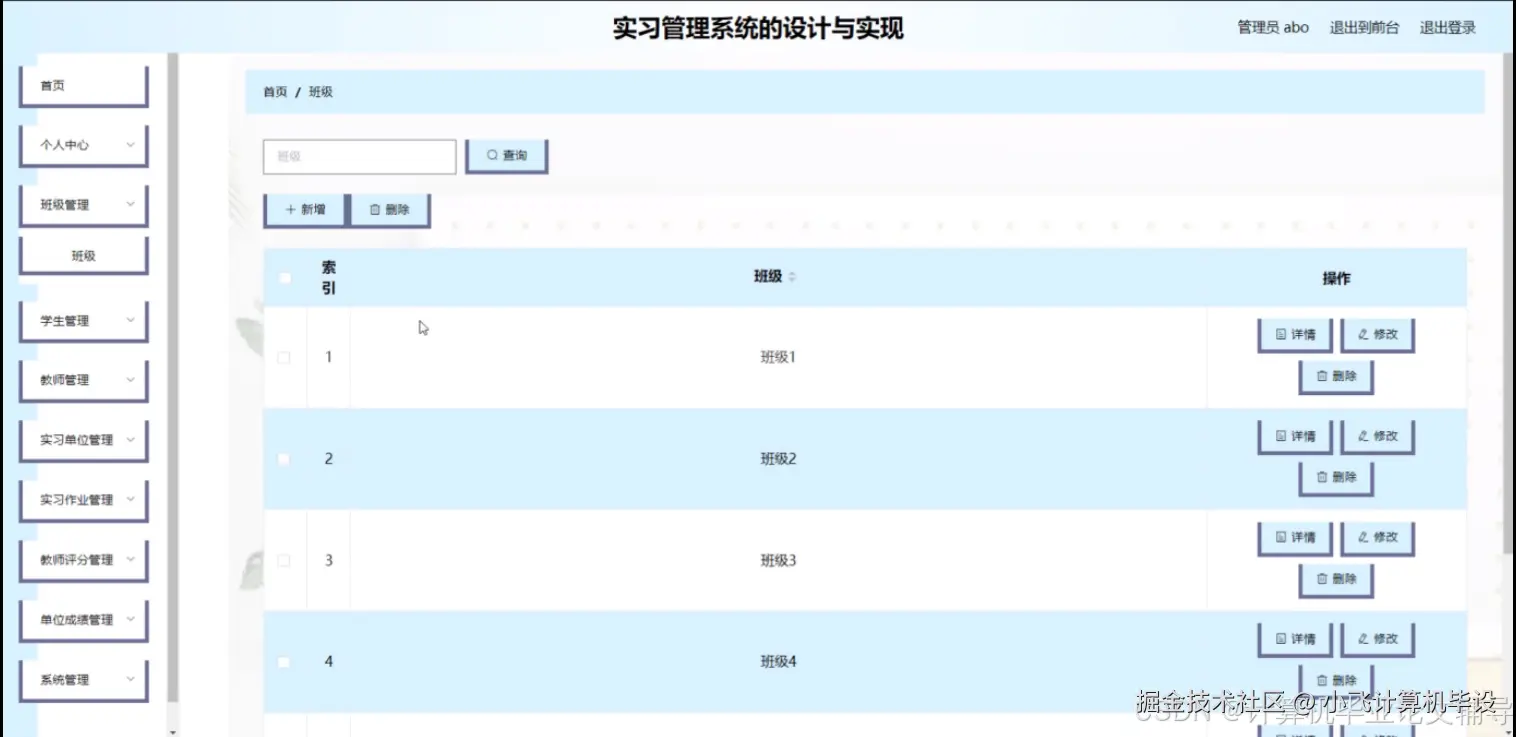Check the checkbox for row 班级2

[284, 459]
